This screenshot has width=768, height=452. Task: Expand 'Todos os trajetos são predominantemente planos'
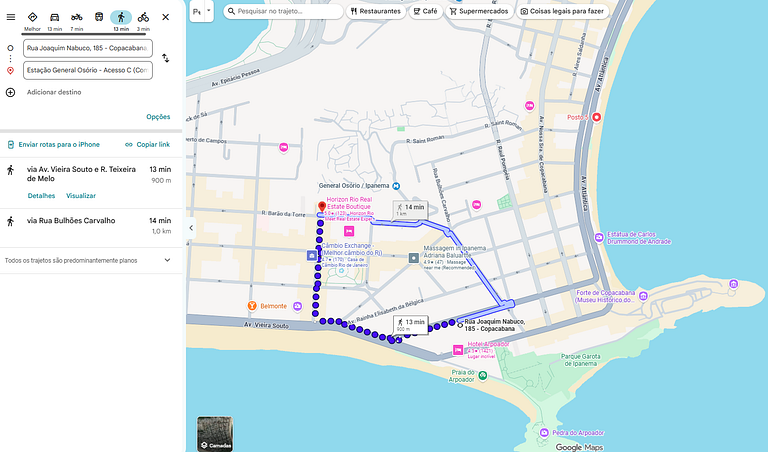pos(91,261)
